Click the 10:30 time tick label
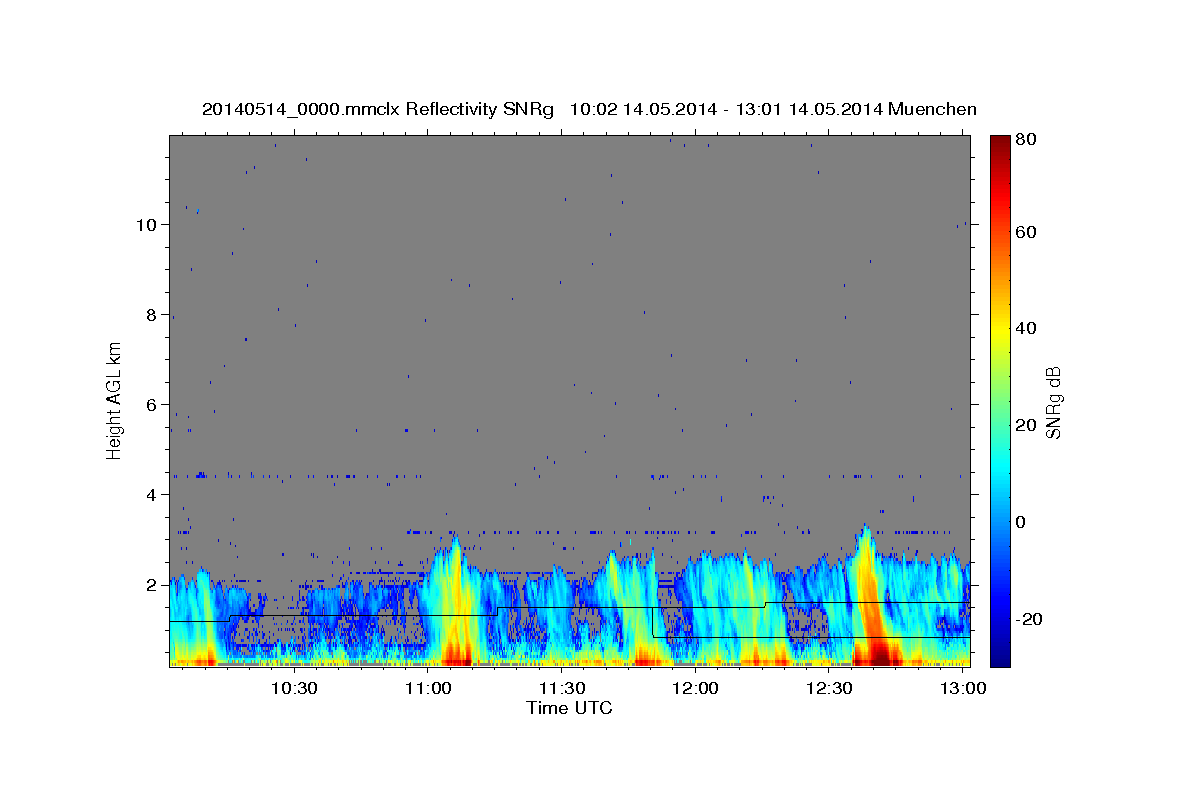The image size is (1200, 800). [295, 689]
